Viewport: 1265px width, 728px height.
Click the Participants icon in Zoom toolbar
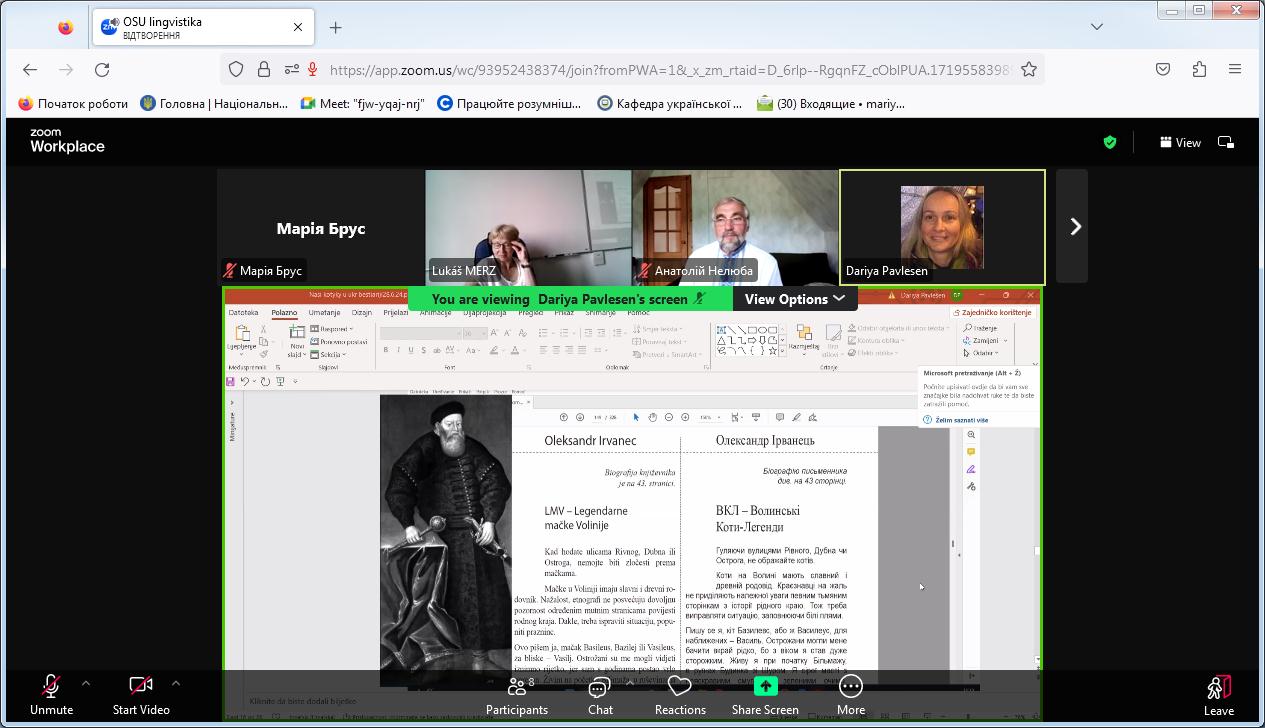click(x=516, y=687)
